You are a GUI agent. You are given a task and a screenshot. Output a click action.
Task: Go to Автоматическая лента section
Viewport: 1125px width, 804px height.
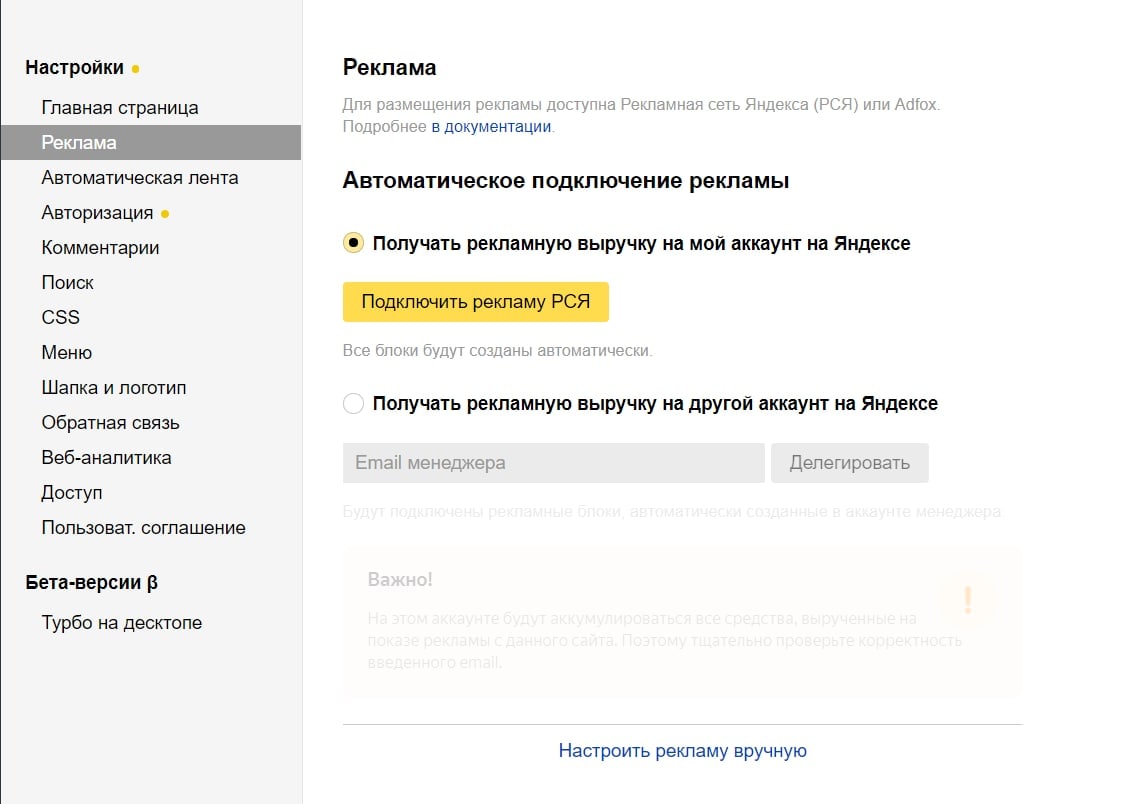pyautogui.click(x=140, y=178)
